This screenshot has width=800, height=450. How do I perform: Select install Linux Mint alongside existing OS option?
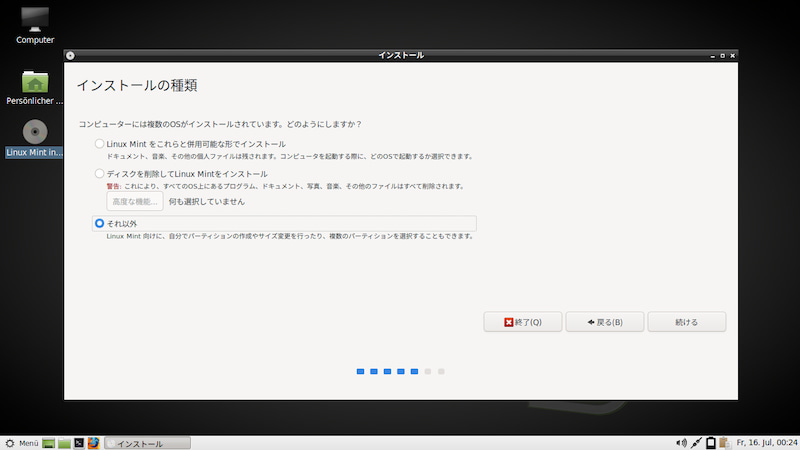(99, 144)
